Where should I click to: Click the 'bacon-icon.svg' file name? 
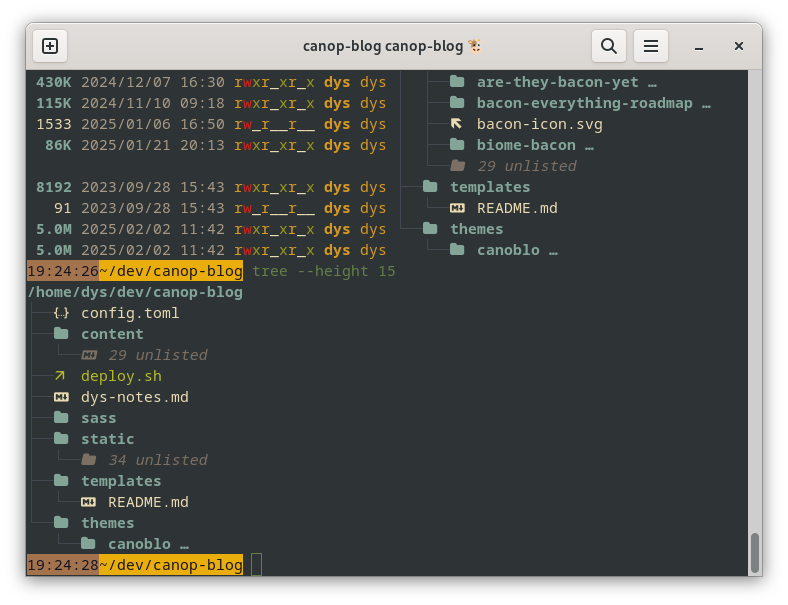click(x=540, y=124)
